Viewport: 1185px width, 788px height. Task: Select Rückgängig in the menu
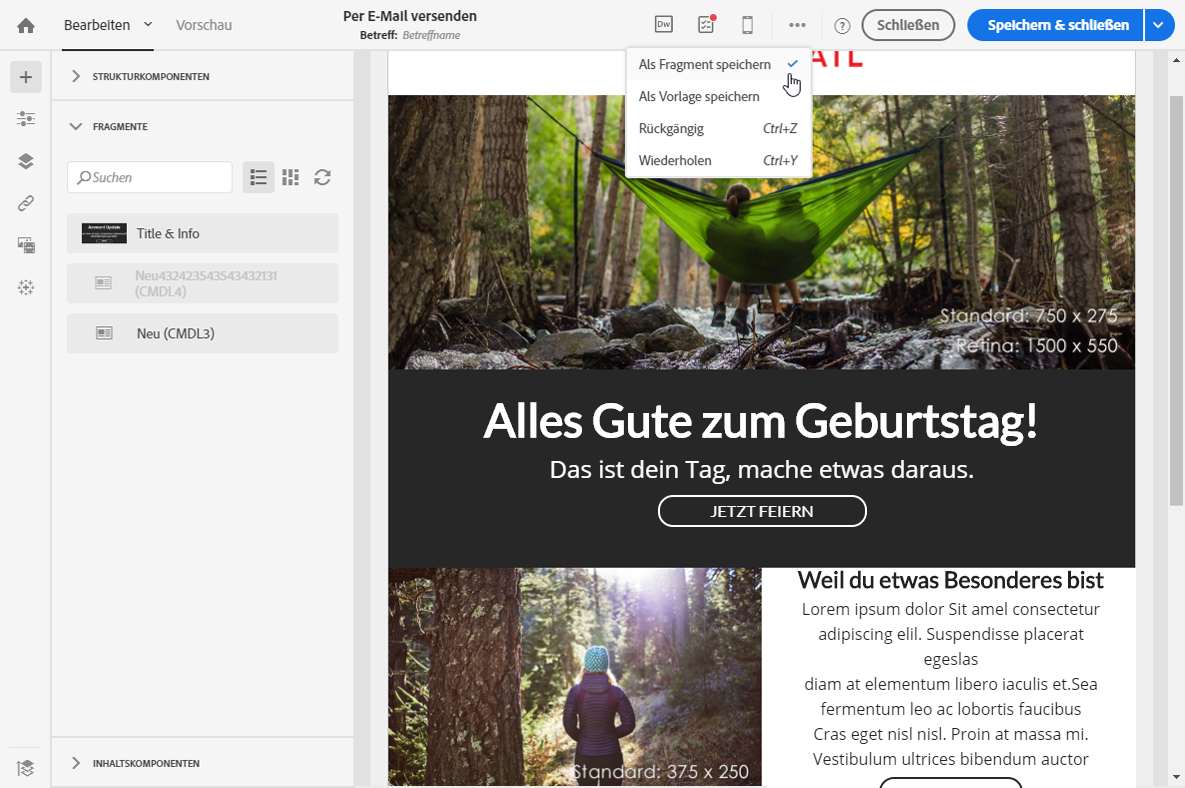(719, 128)
